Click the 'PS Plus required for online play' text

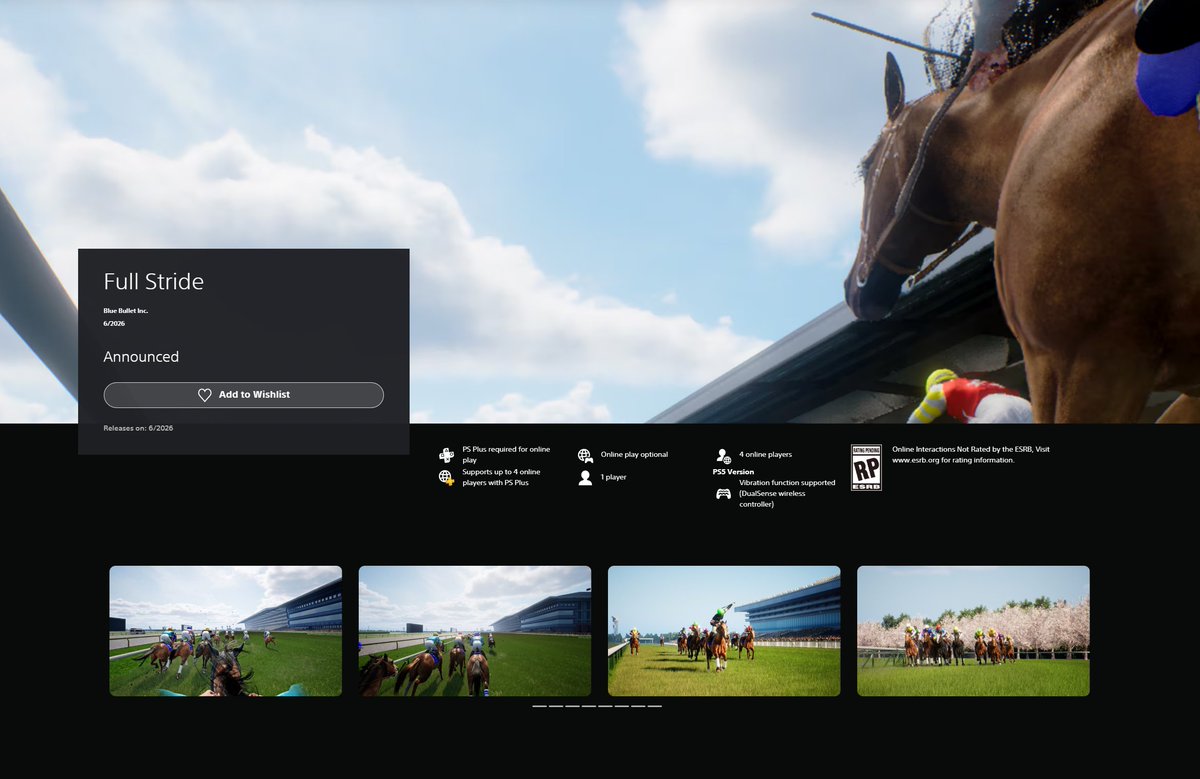[506, 455]
